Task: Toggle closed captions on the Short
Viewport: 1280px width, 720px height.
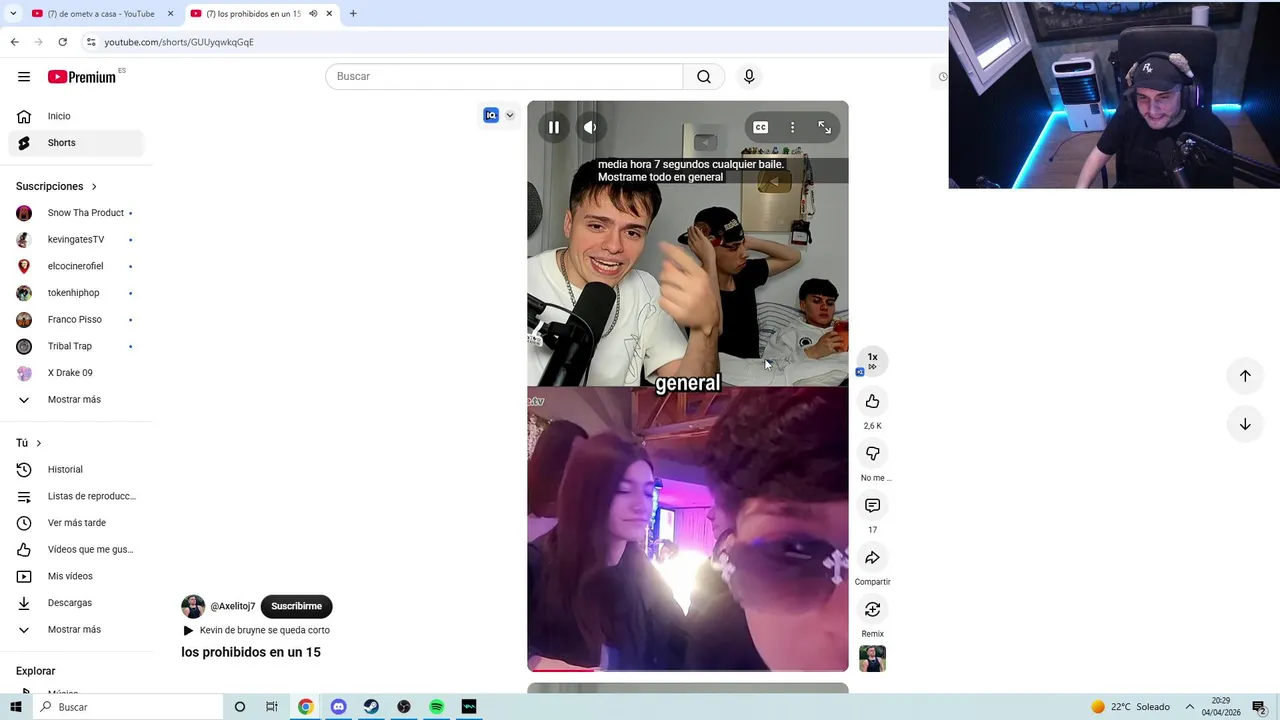Action: click(760, 127)
